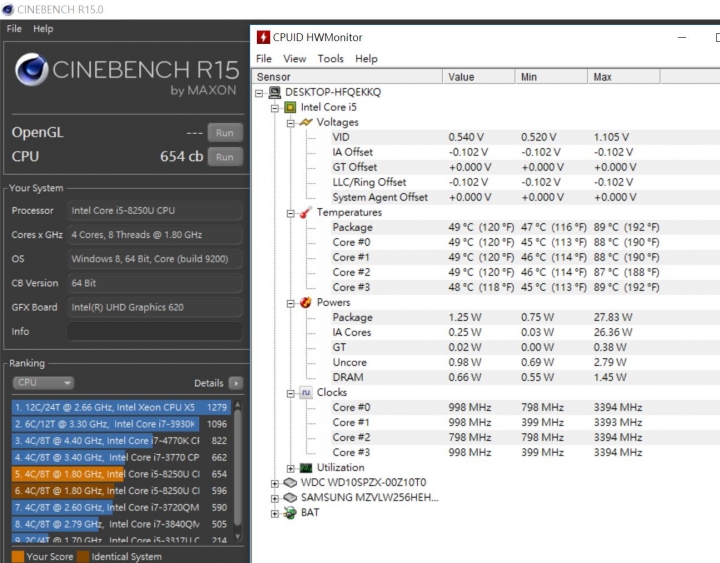Screen dimensions: 720x563
Task: Click the Cinebench logo sphere icon
Action: (31, 70)
